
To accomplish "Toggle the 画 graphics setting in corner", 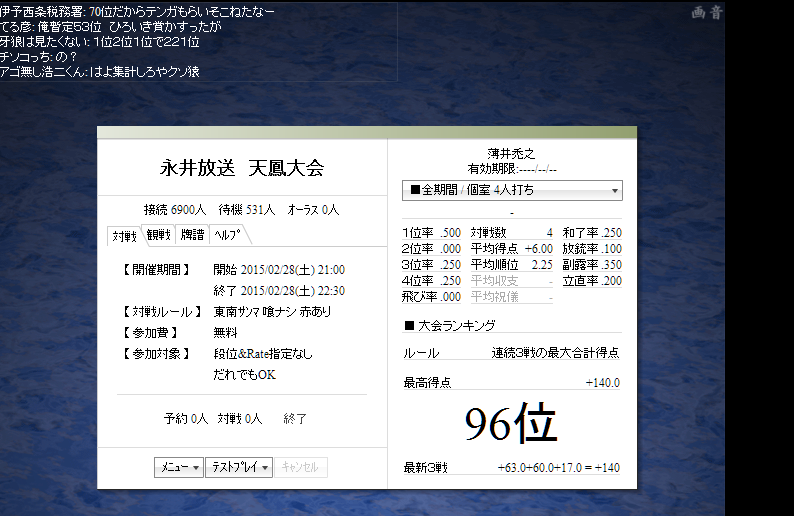I will (698, 12).
